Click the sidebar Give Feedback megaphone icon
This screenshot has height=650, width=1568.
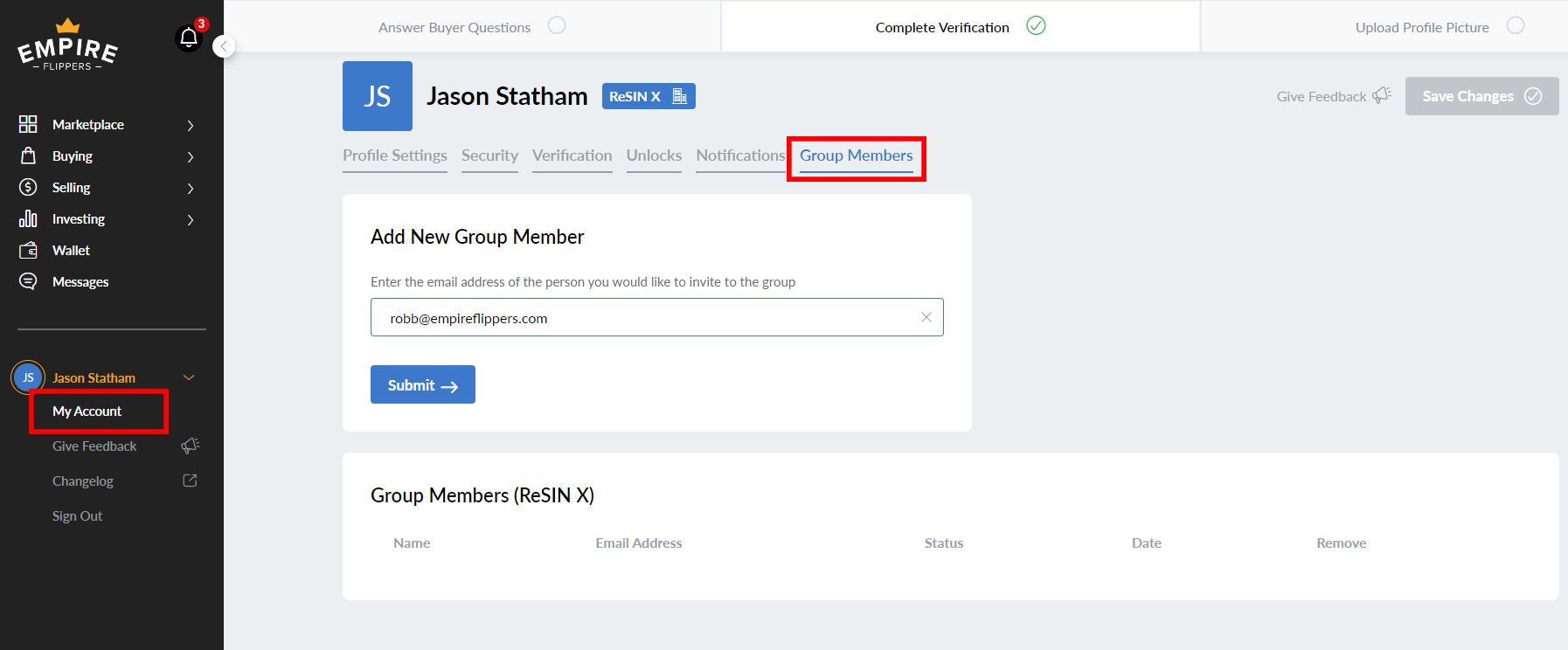pyautogui.click(x=191, y=446)
